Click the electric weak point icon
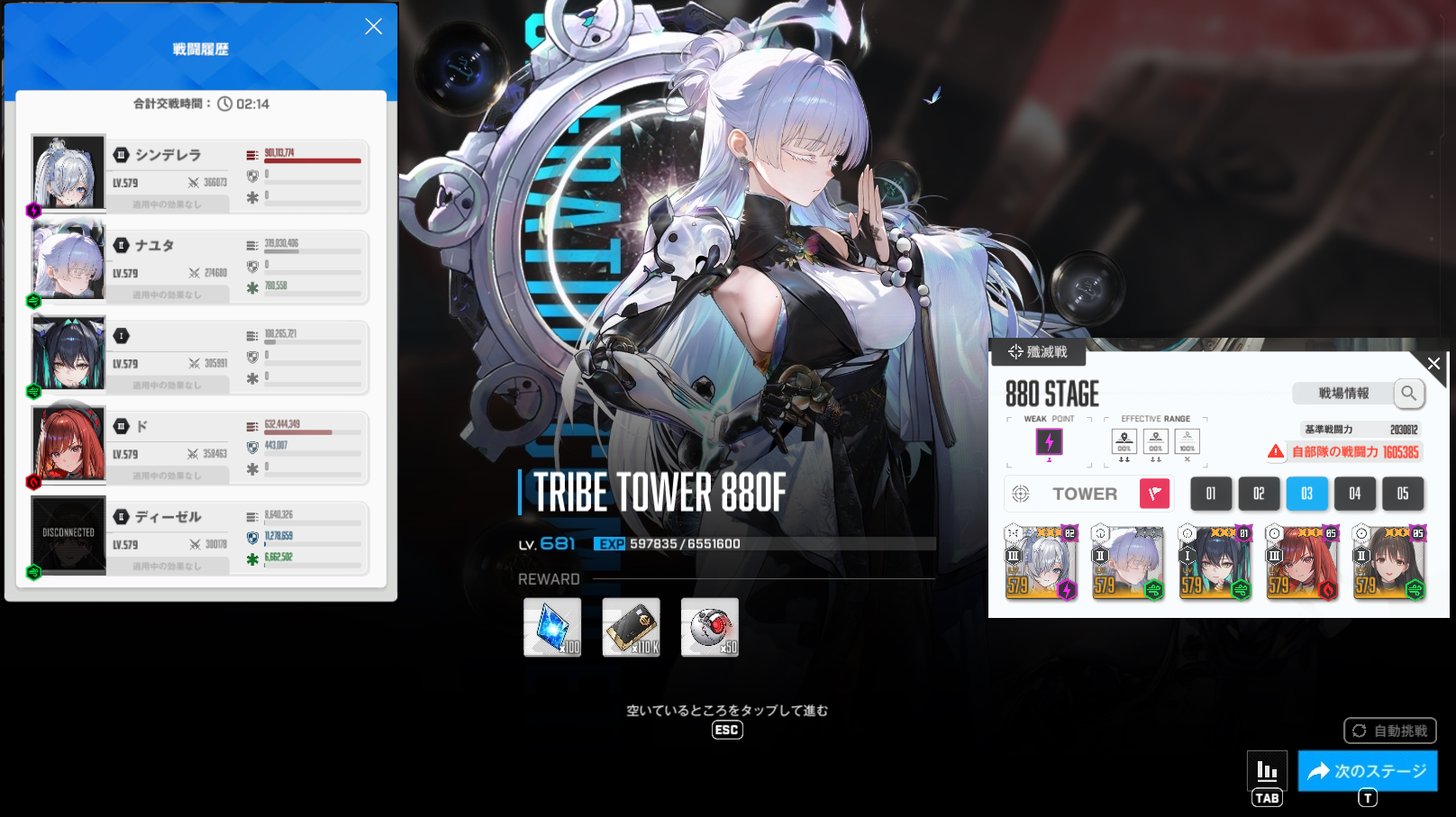Screen dimensions: 1456x817 pos(1049,441)
